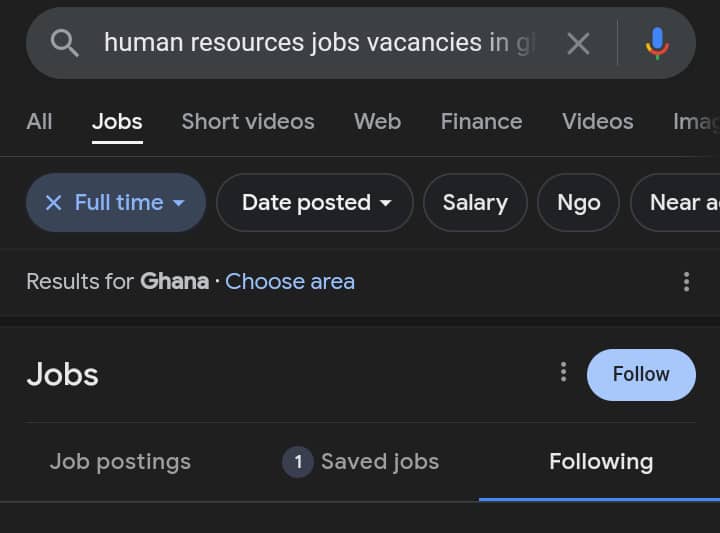
Task: Click the Choose area link
Action: click(290, 282)
